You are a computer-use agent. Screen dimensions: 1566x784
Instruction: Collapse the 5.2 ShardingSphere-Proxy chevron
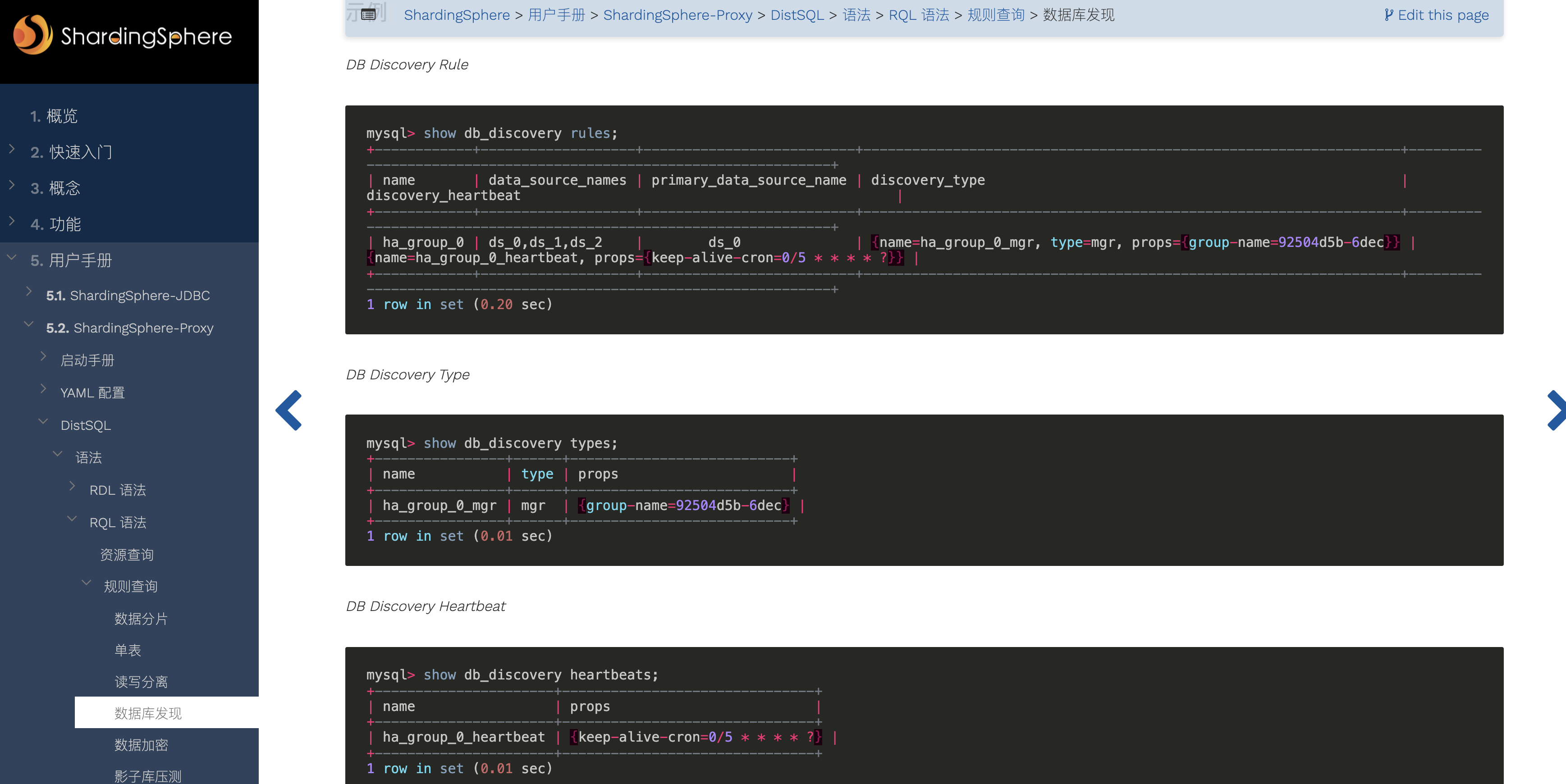[28, 324]
